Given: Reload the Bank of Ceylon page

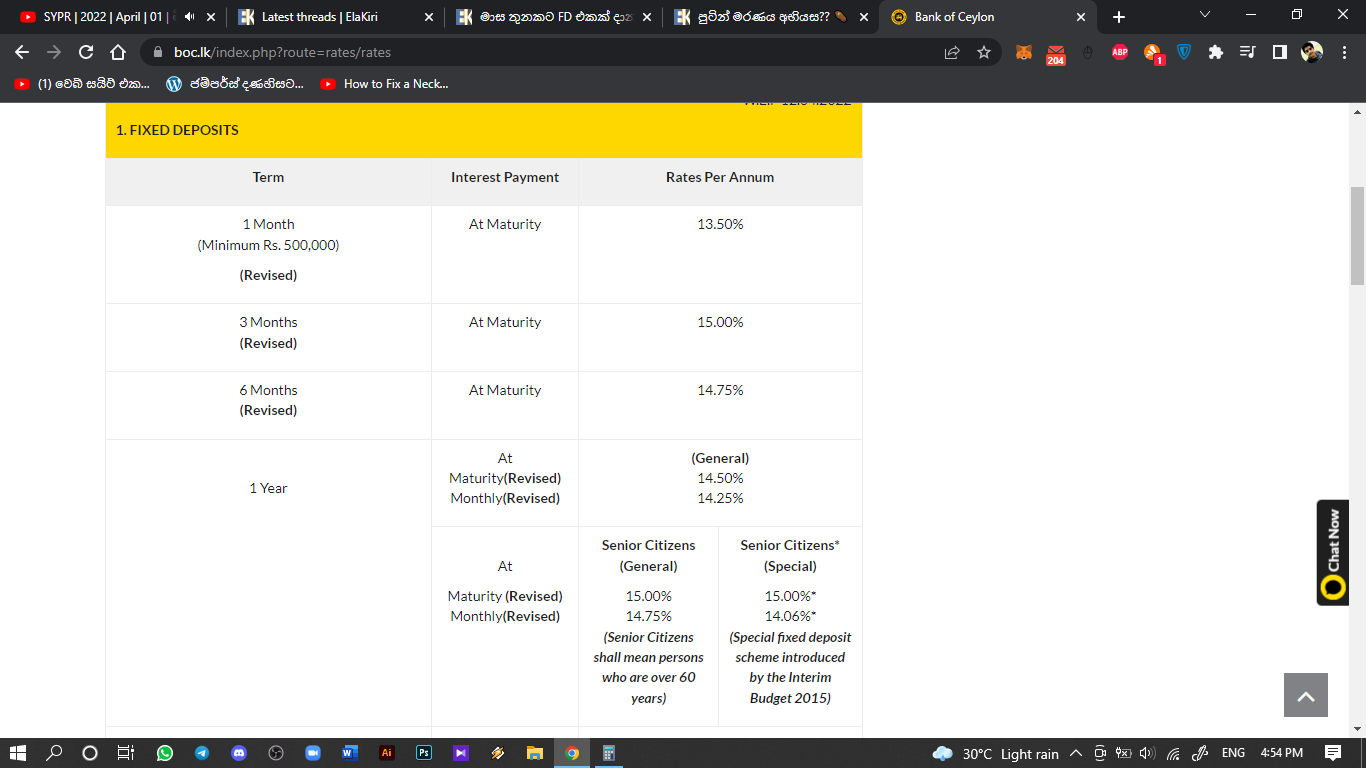Looking at the screenshot, I should (86, 52).
